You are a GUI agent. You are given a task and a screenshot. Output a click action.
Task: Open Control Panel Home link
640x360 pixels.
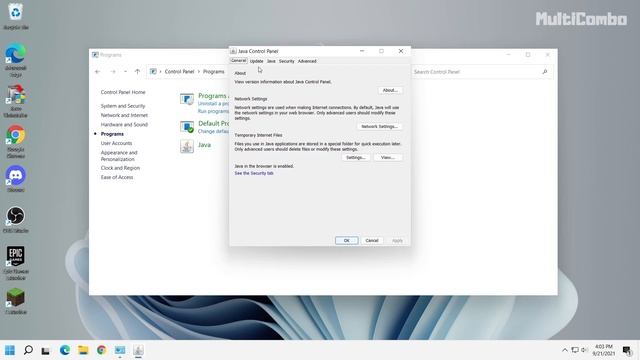tap(123, 92)
